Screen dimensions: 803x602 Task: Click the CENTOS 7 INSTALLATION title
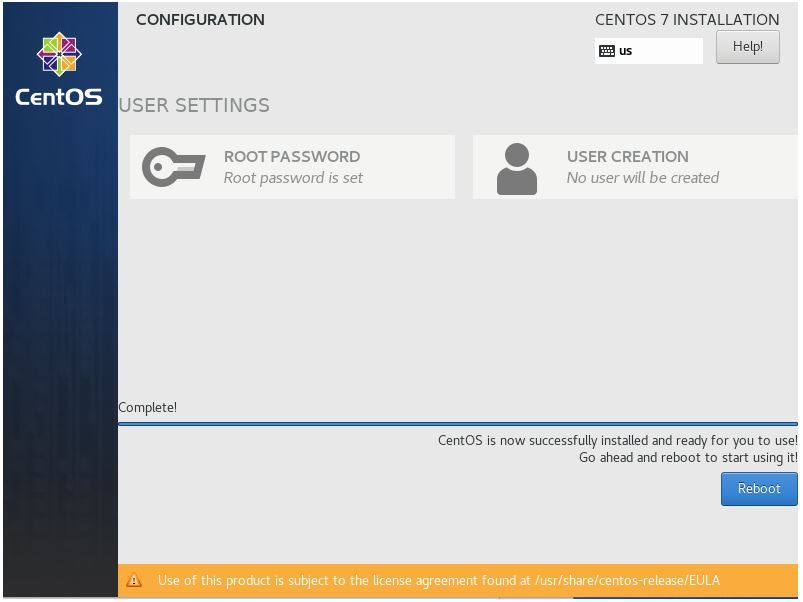coord(687,19)
